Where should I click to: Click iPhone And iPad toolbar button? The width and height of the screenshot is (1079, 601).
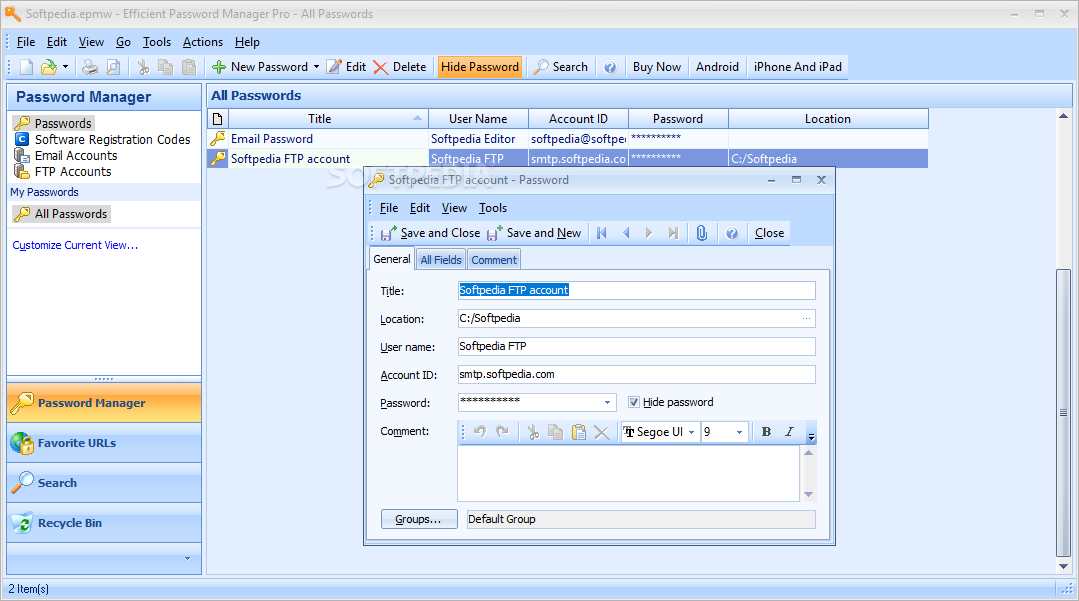coord(798,67)
